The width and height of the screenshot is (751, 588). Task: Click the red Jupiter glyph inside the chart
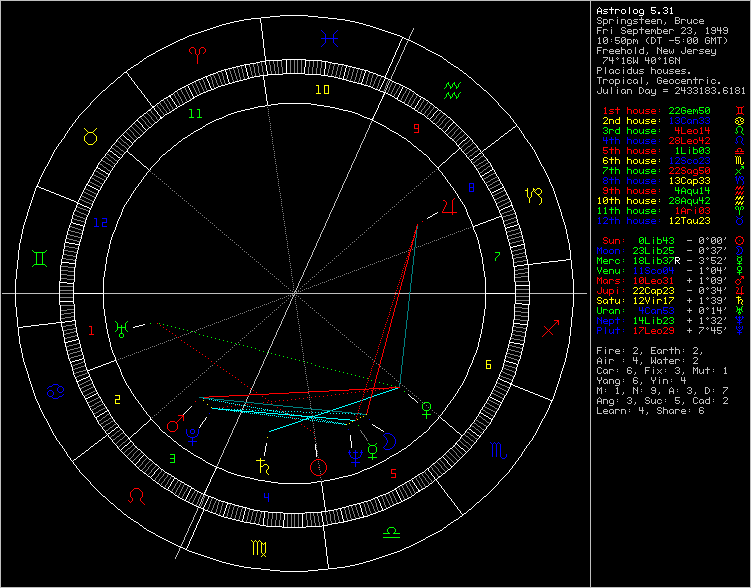point(448,206)
